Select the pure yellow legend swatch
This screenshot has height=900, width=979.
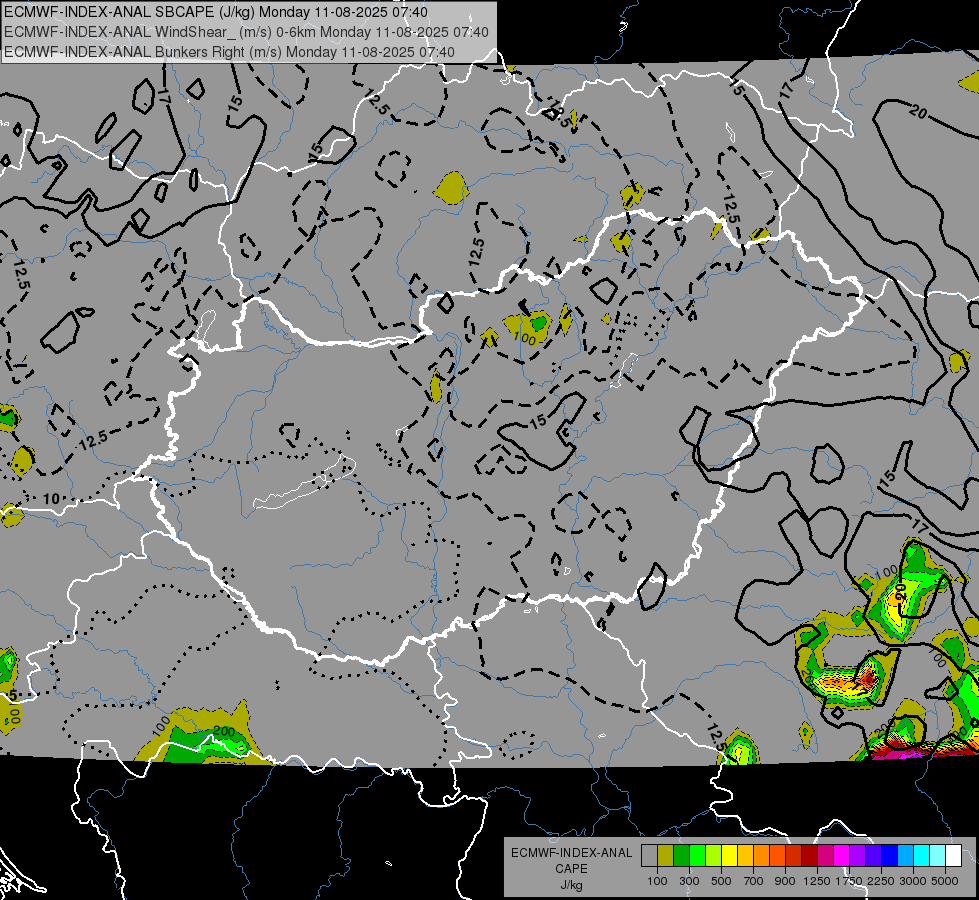tap(729, 856)
